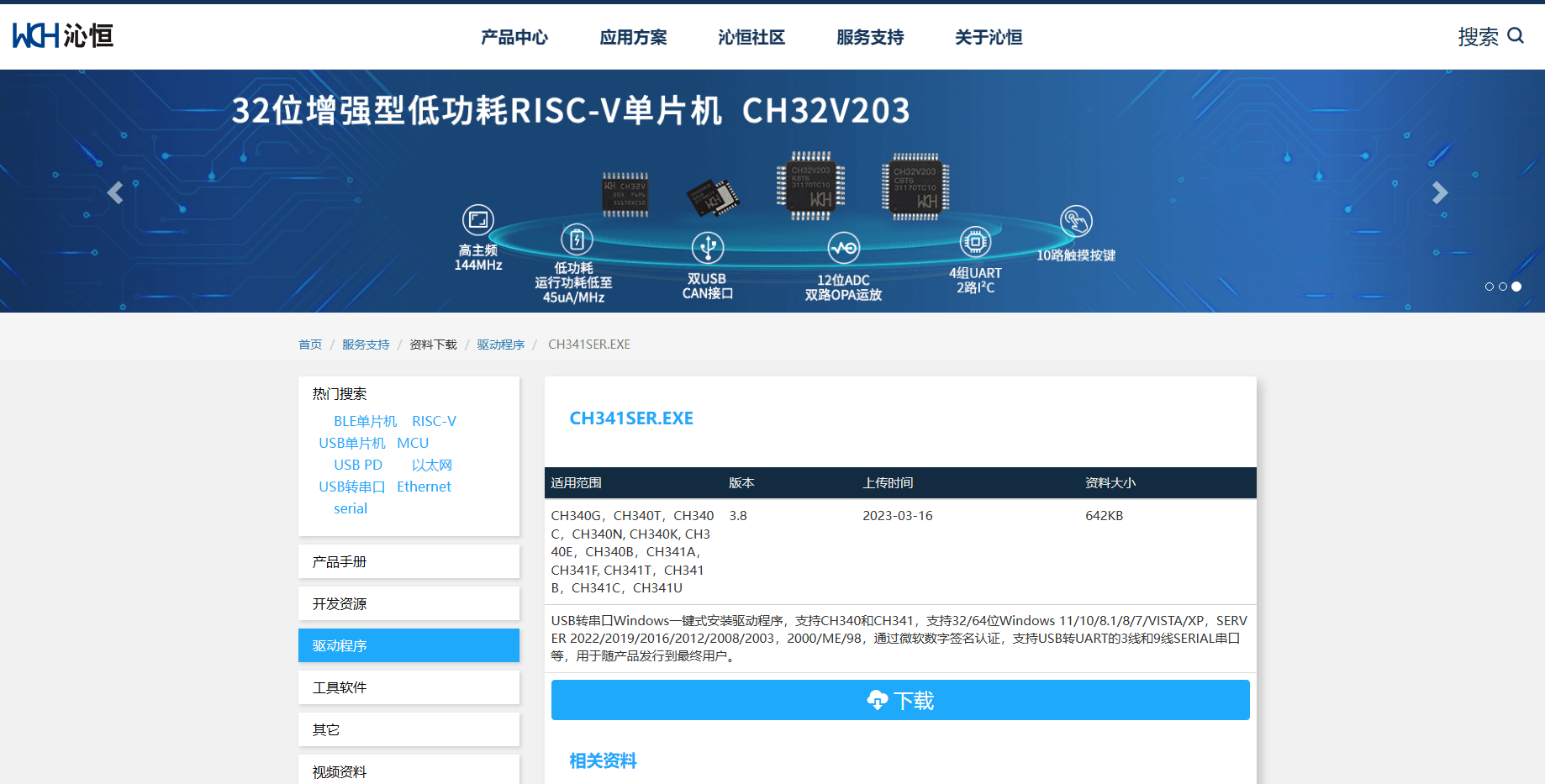Click the magnifier search icon
The height and width of the screenshot is (784, 1545).
point(1516,36)
